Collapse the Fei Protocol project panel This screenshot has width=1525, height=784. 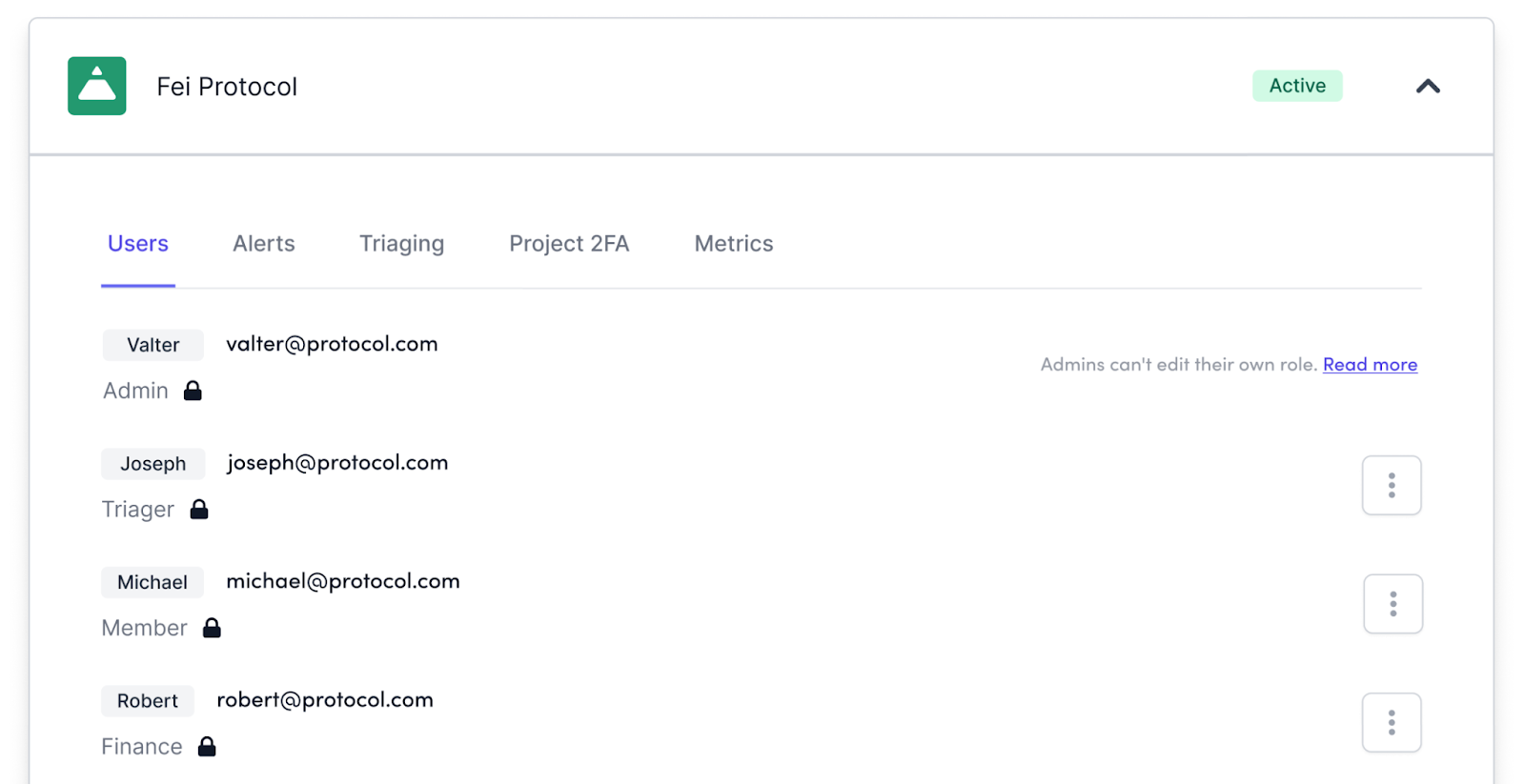1427,87
